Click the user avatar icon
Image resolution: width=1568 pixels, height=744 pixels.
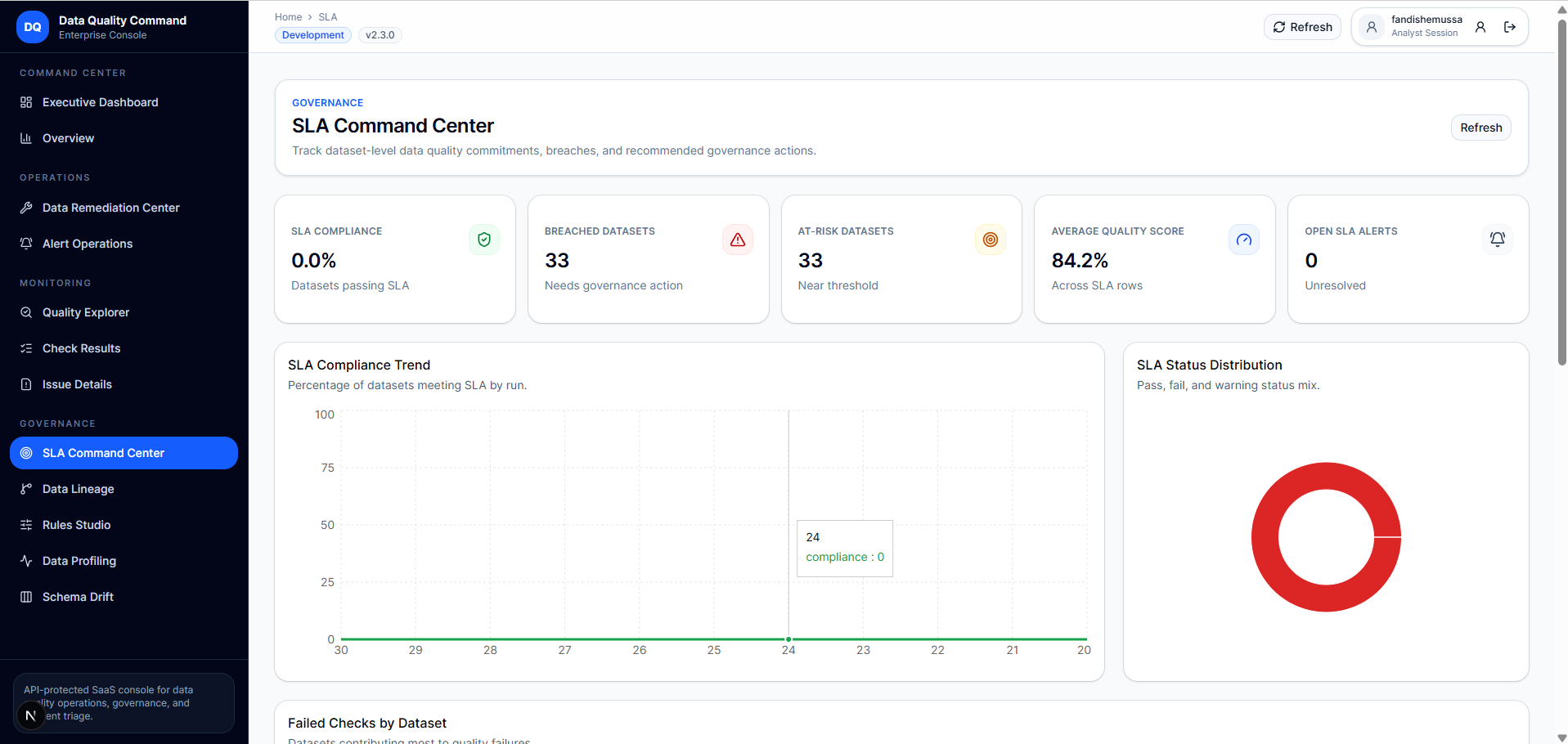coord(1372,27)
